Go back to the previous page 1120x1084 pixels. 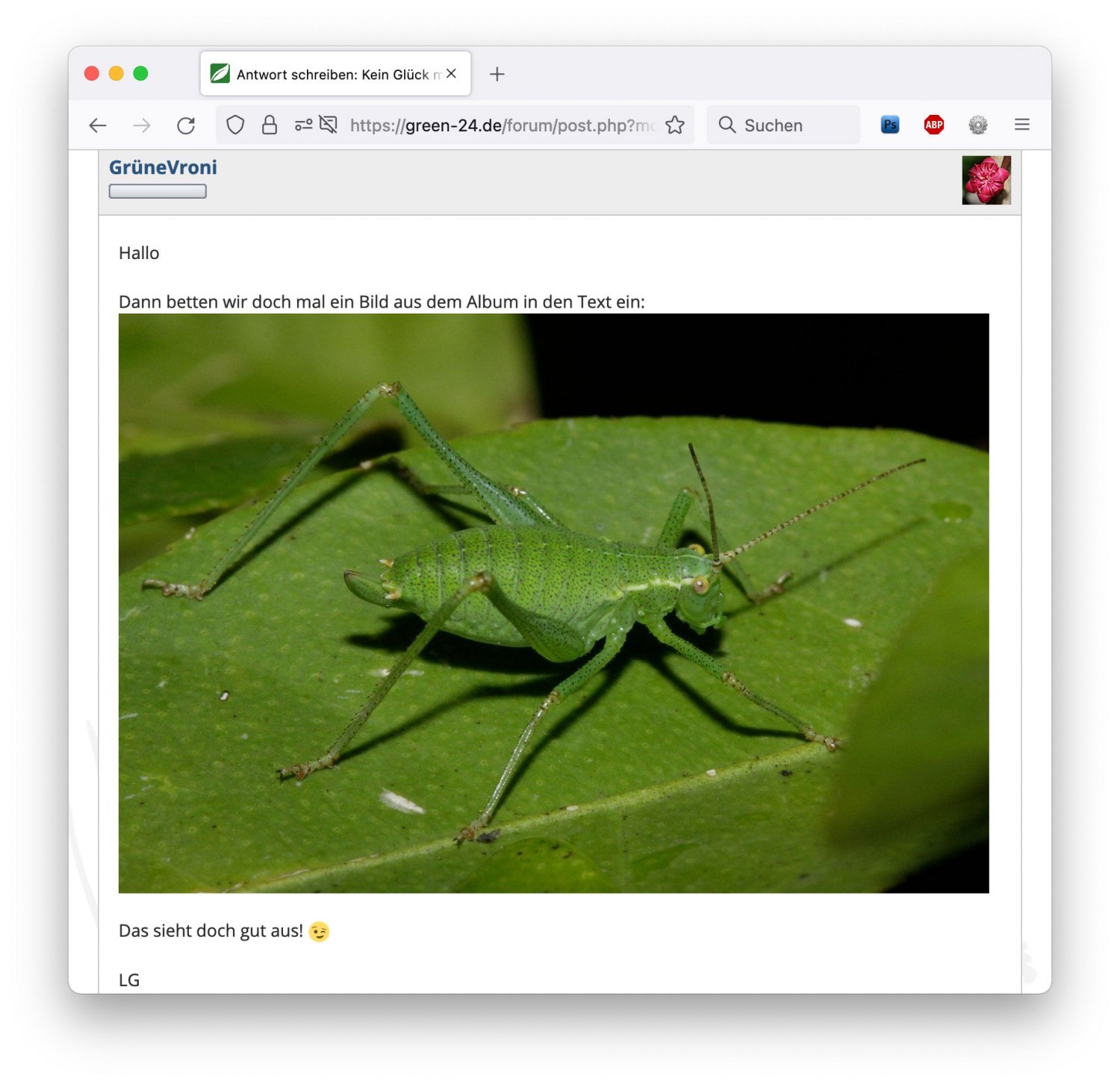point(98,125)
